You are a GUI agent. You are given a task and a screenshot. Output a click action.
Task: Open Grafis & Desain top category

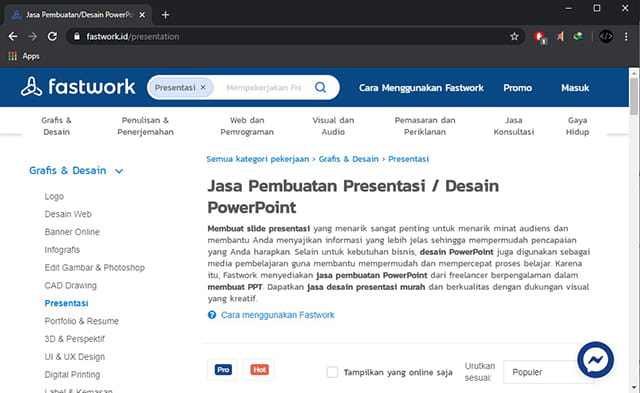[x=56, y=126]
